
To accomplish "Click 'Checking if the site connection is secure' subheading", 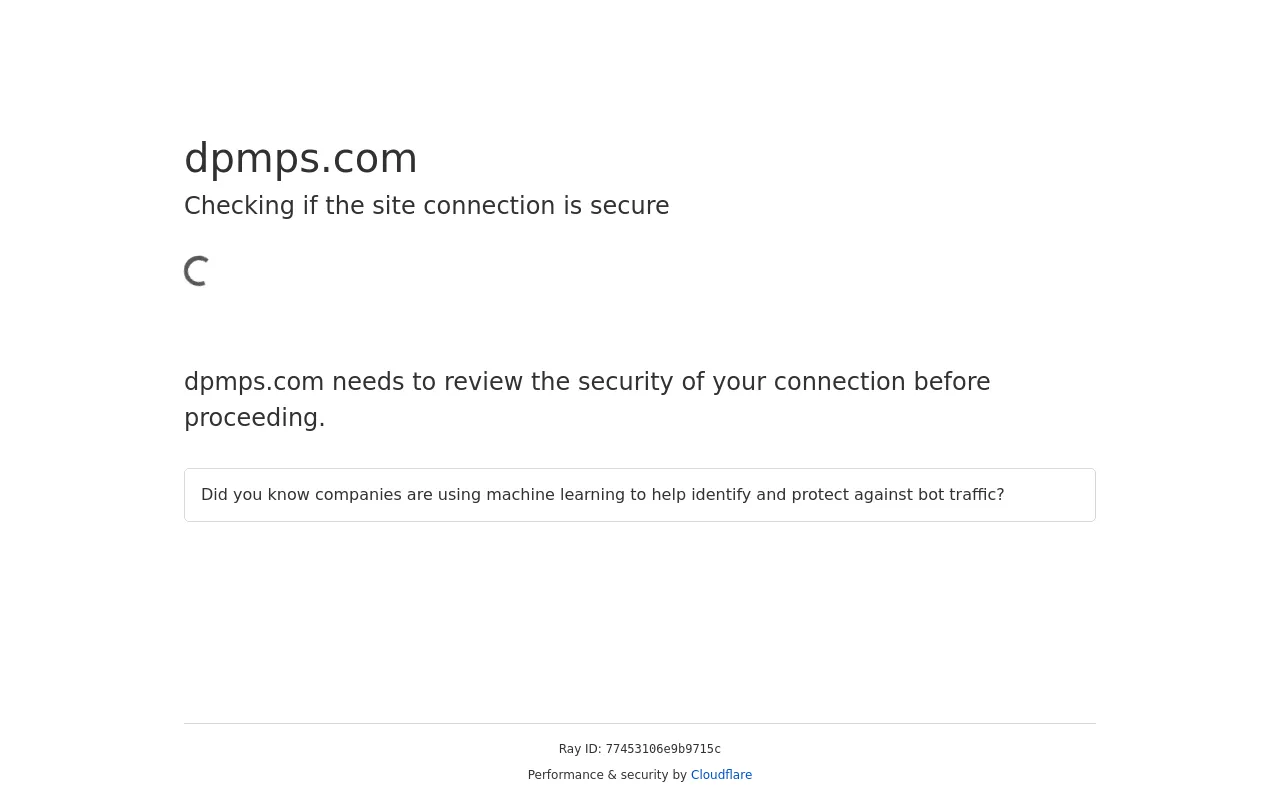I will pos(427,206).
